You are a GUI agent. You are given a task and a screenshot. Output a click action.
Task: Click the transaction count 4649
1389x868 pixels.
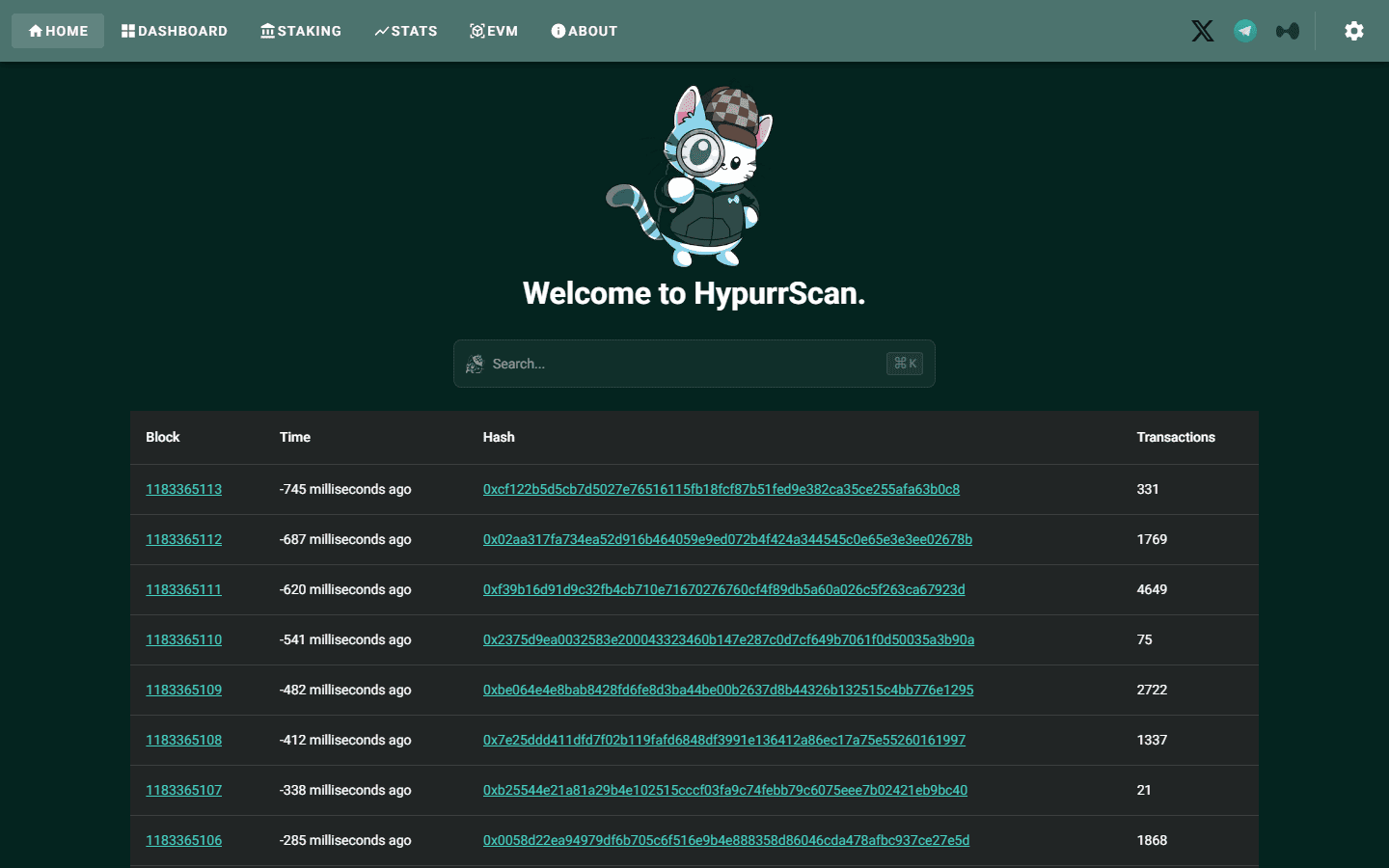pos(1152,589)
